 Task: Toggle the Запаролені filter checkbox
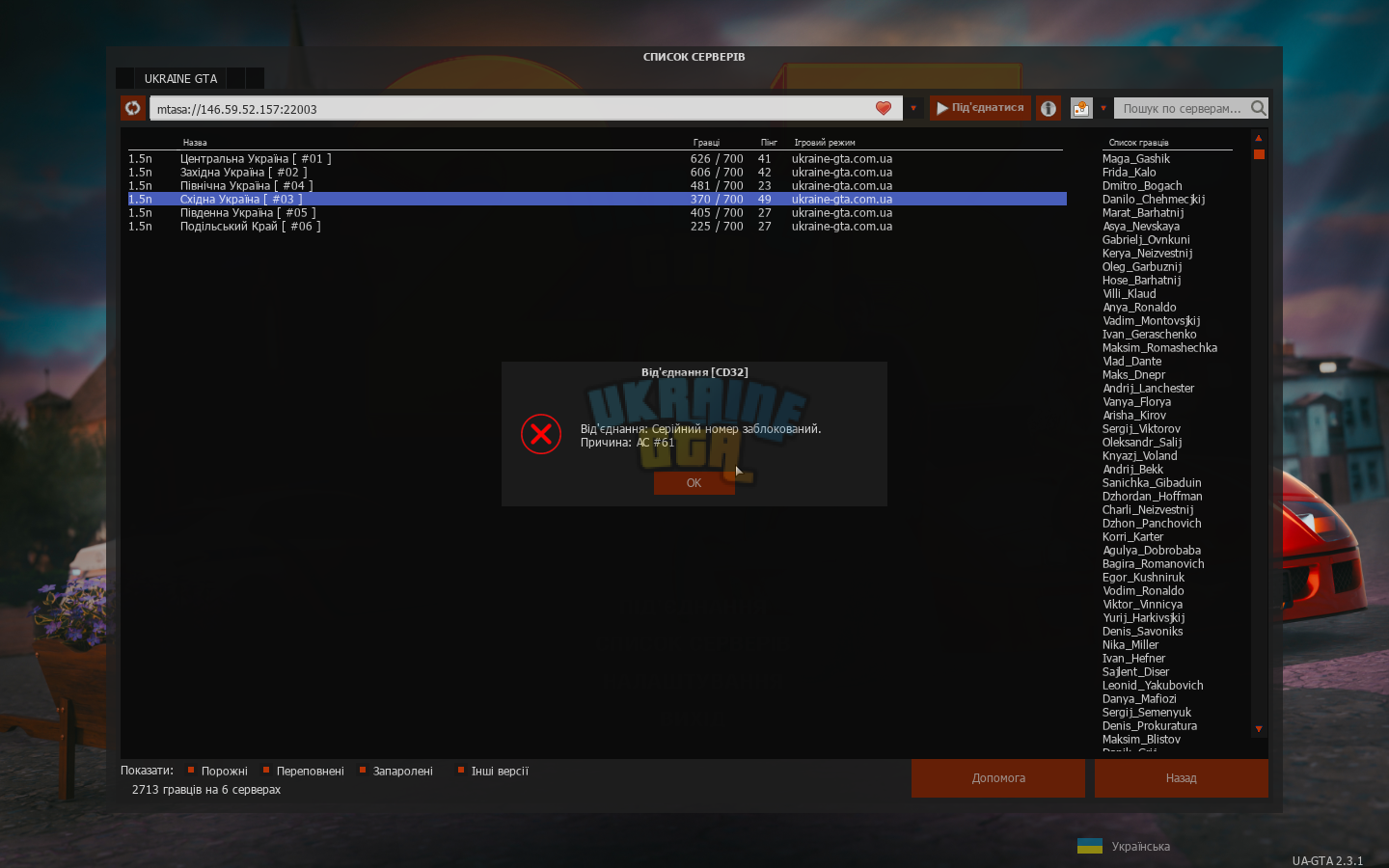(363, 770)
